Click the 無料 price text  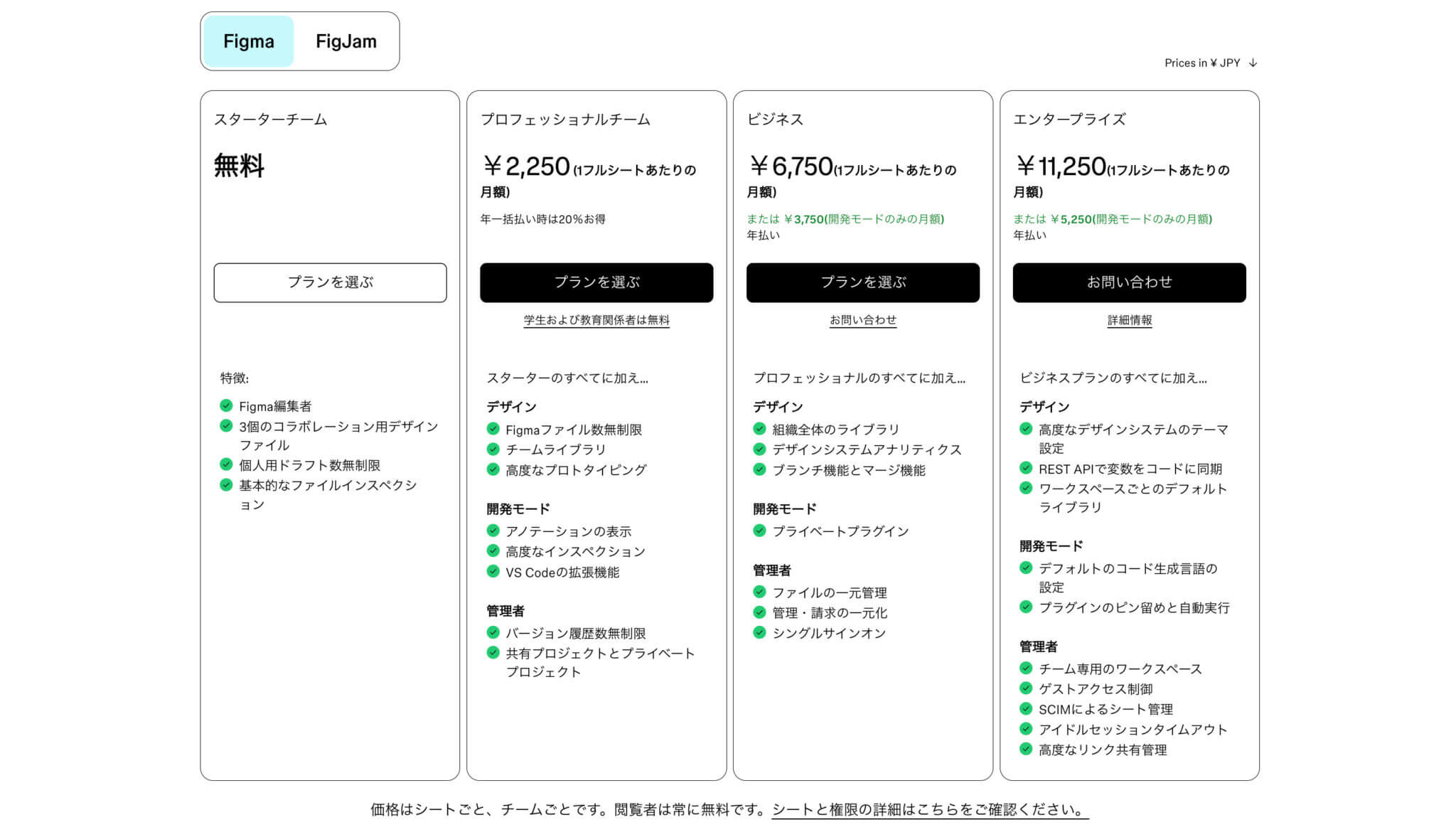pos(239,166)
